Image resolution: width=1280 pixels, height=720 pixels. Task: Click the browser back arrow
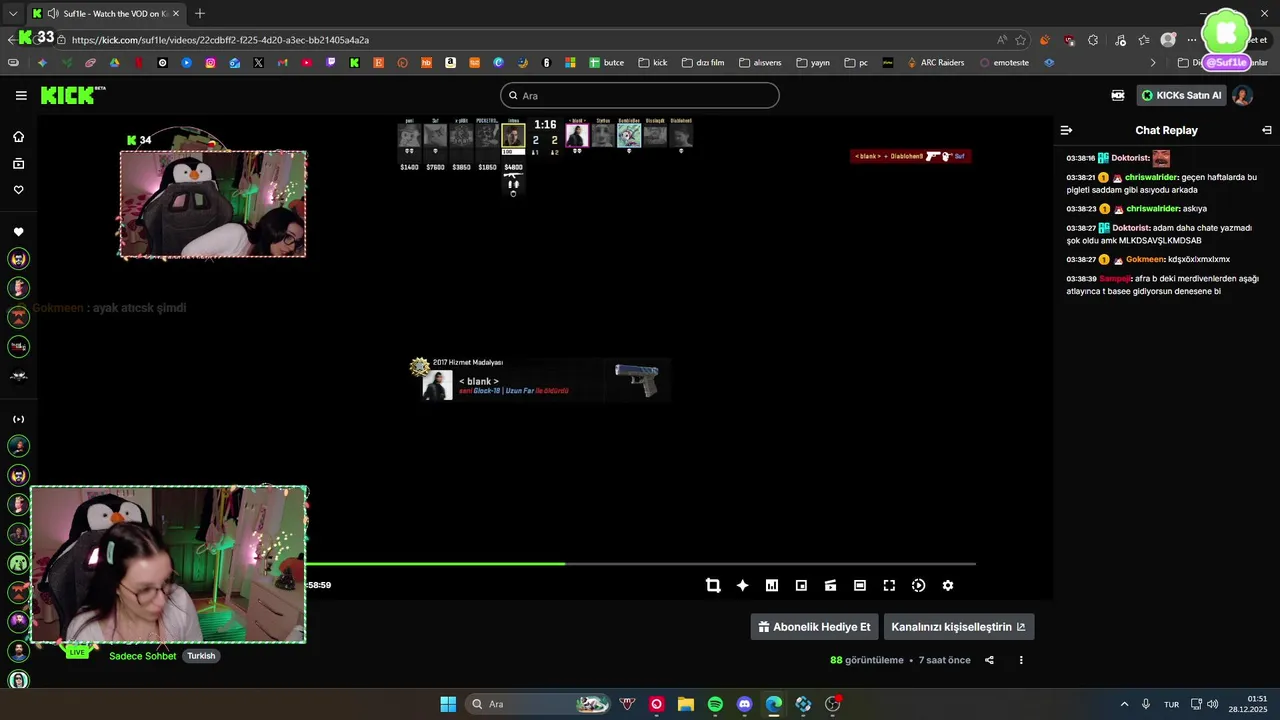click(12, 40)
